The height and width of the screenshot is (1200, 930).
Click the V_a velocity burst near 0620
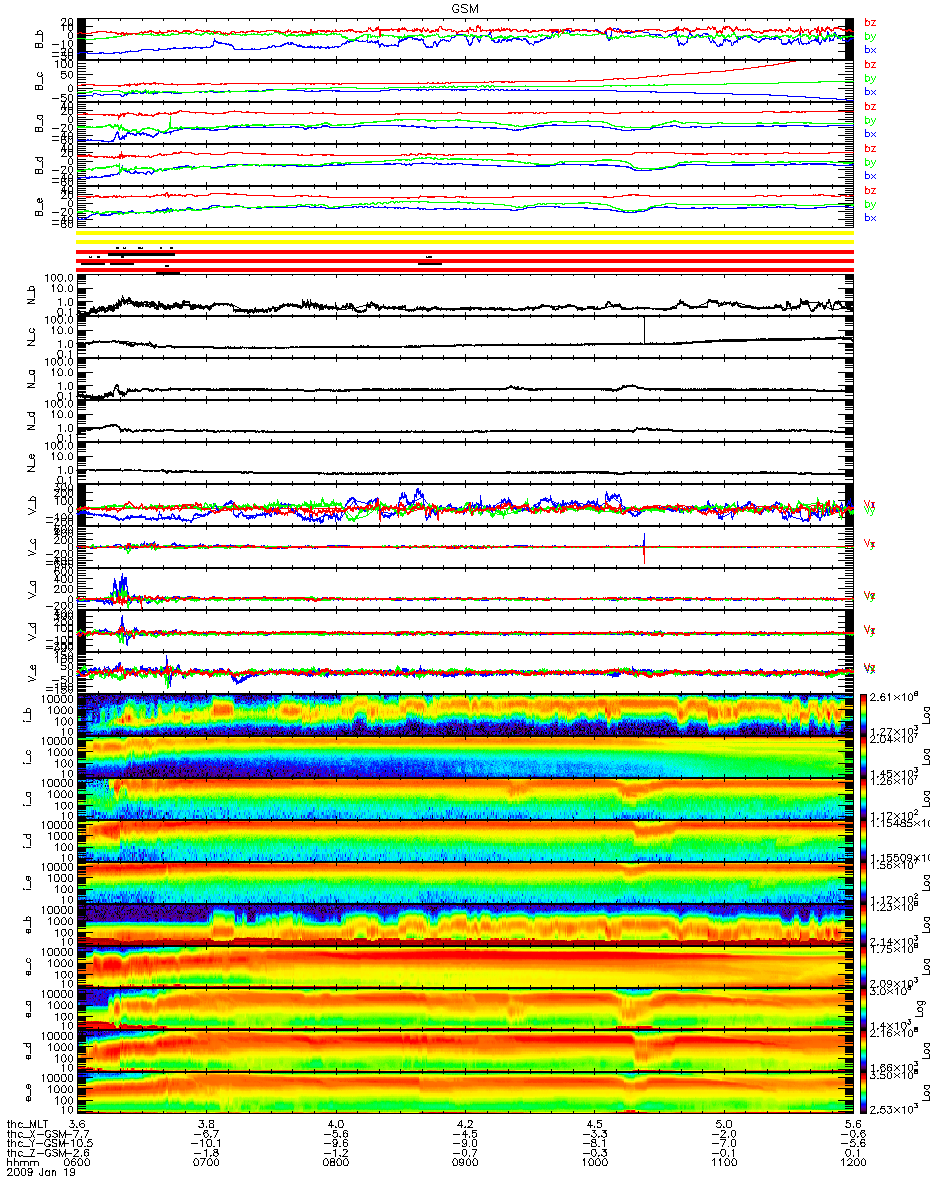tap(122, 588)
